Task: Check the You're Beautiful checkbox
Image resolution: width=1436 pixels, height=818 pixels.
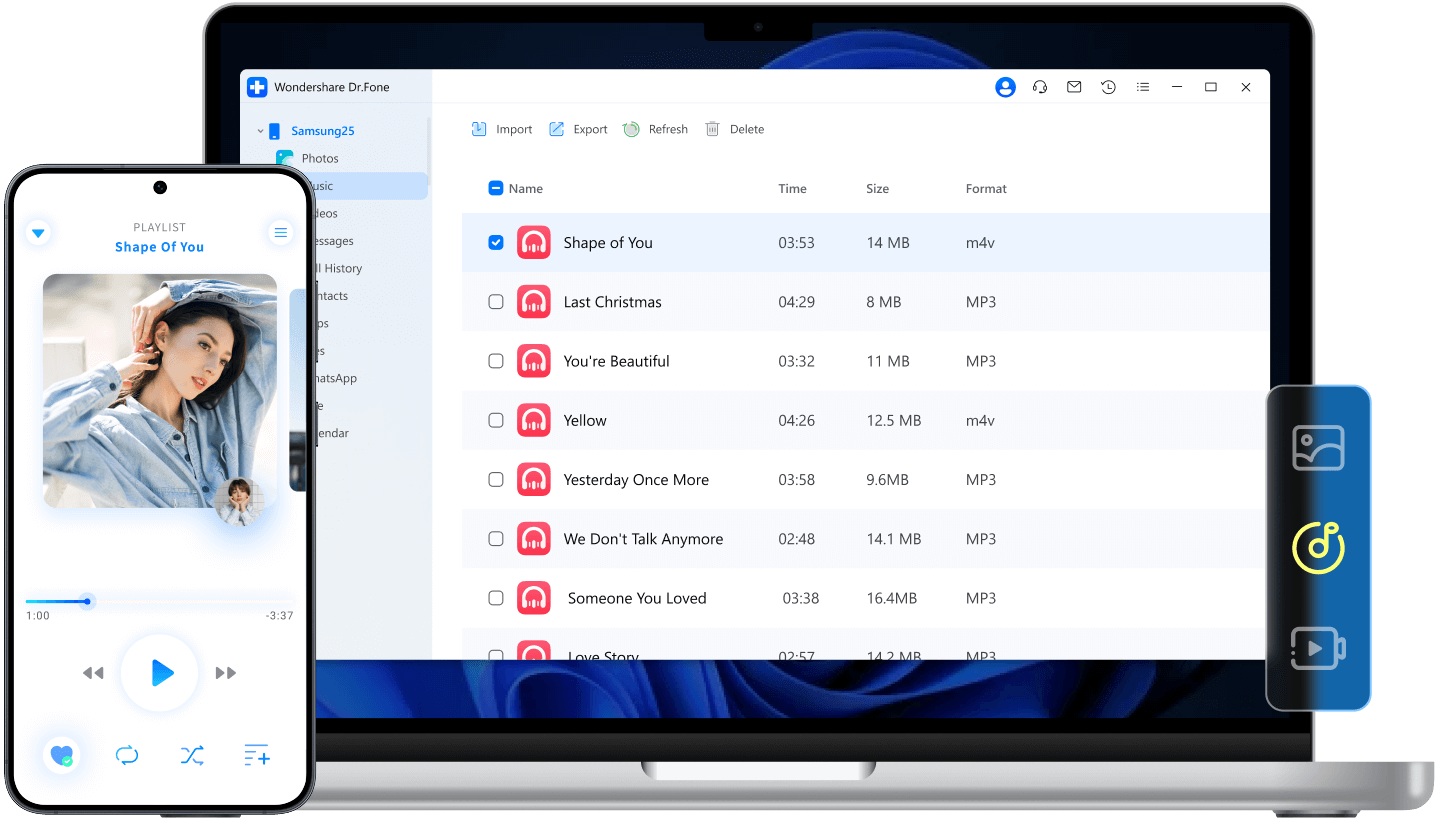Action: pyautogui.click(x=496, y=361)
